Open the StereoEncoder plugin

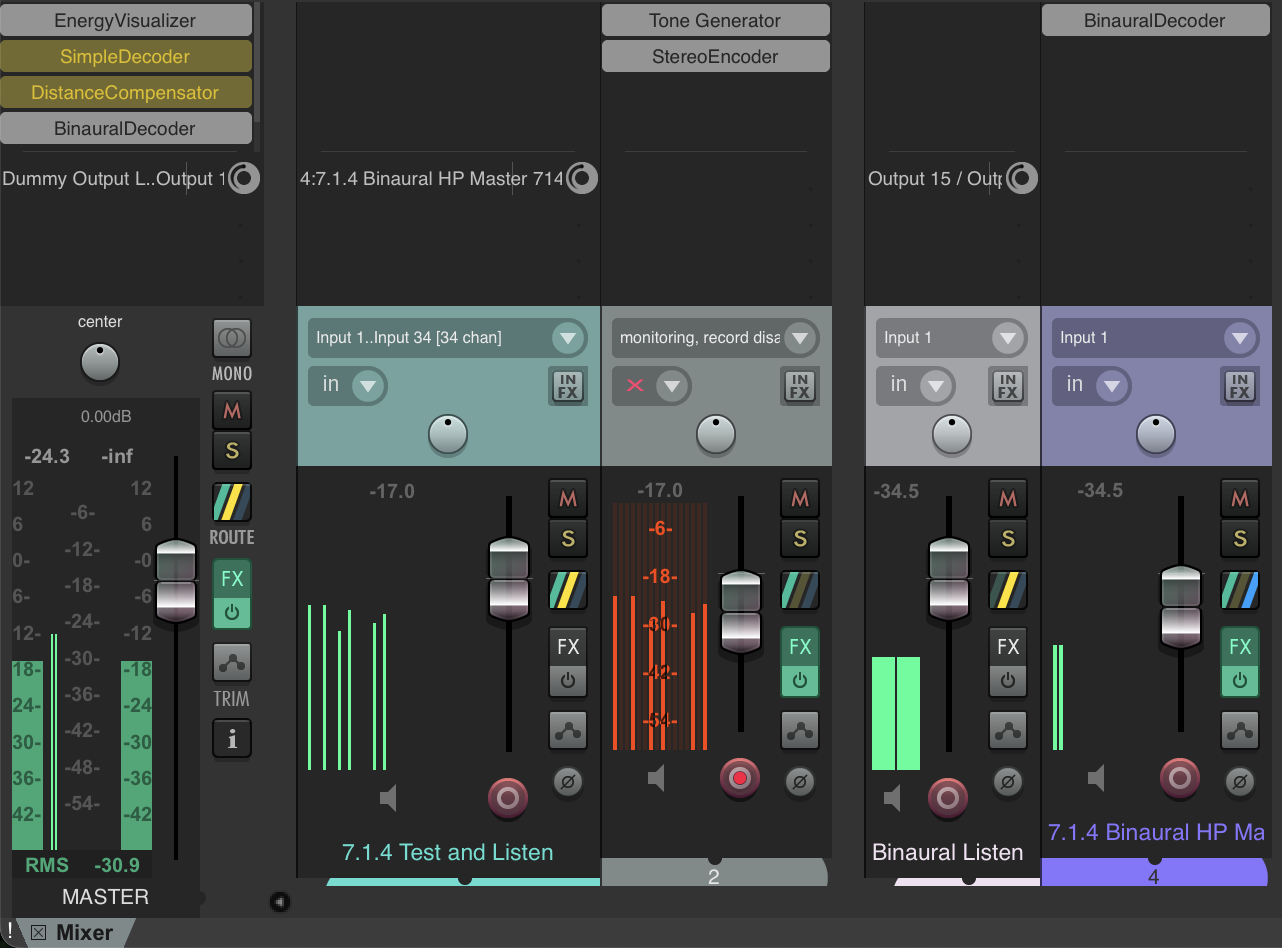715,57
